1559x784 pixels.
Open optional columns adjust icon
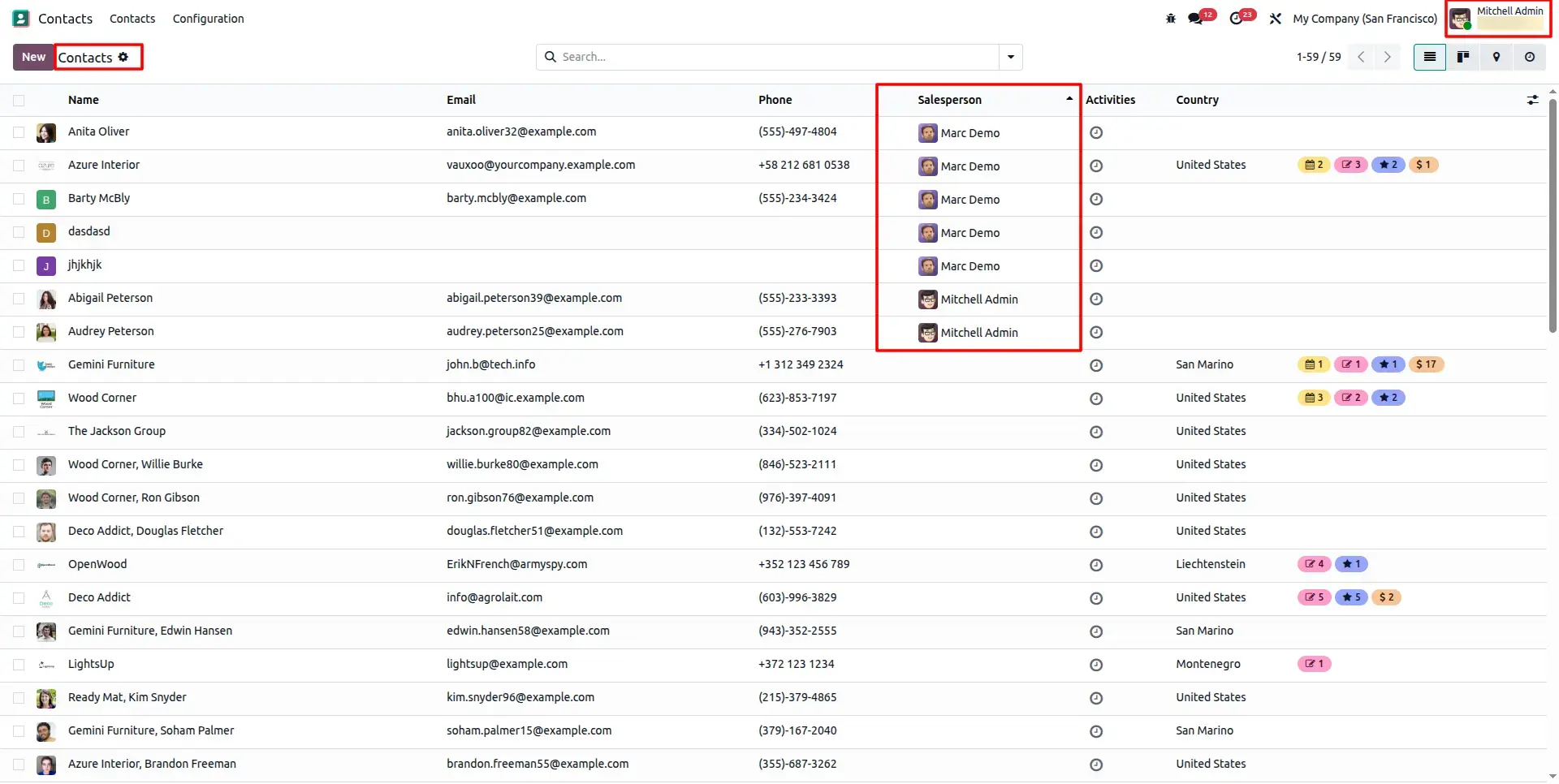click(x=1532, y=100)
